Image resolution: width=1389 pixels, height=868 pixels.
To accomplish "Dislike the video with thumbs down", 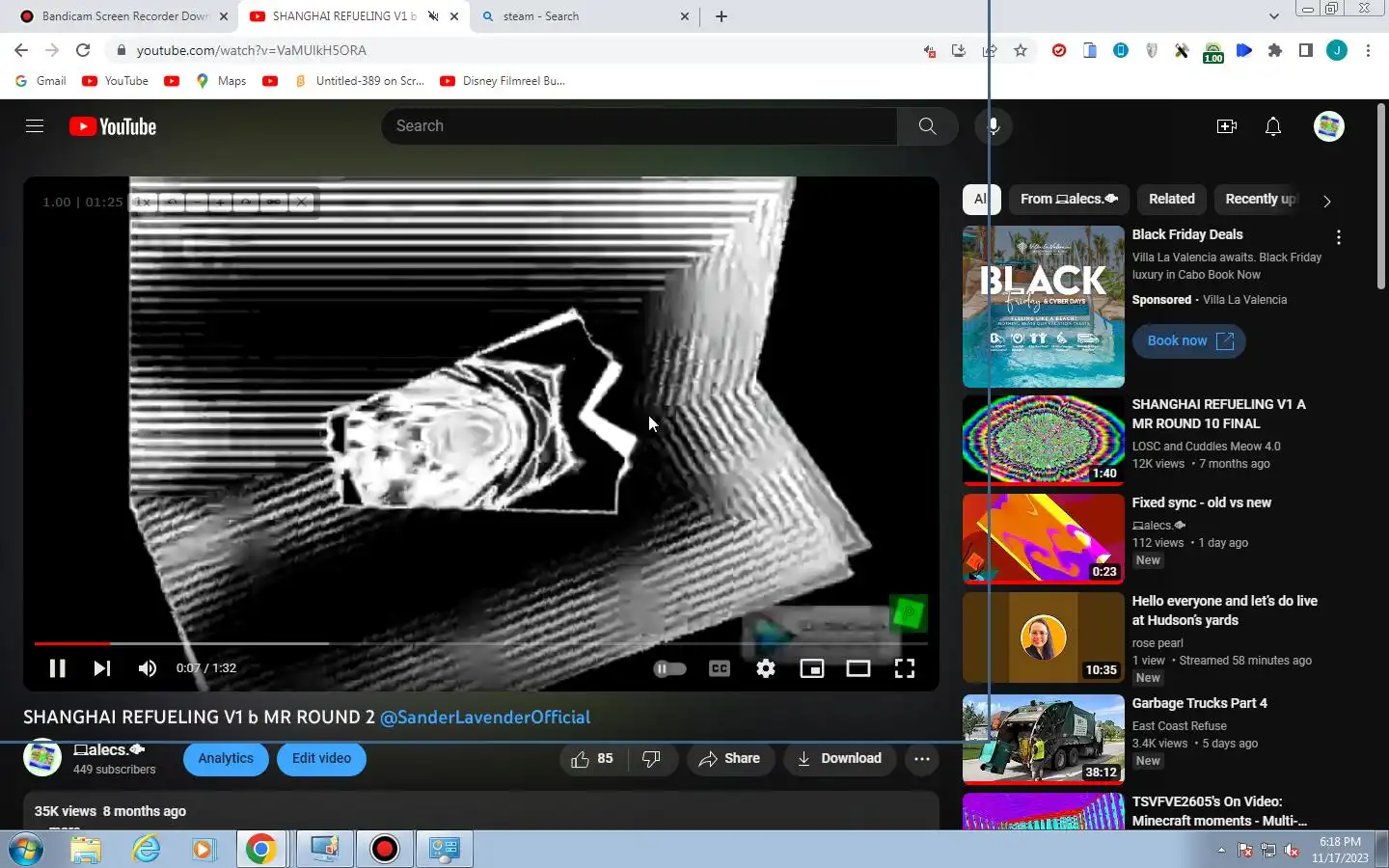I will [652, 759].
